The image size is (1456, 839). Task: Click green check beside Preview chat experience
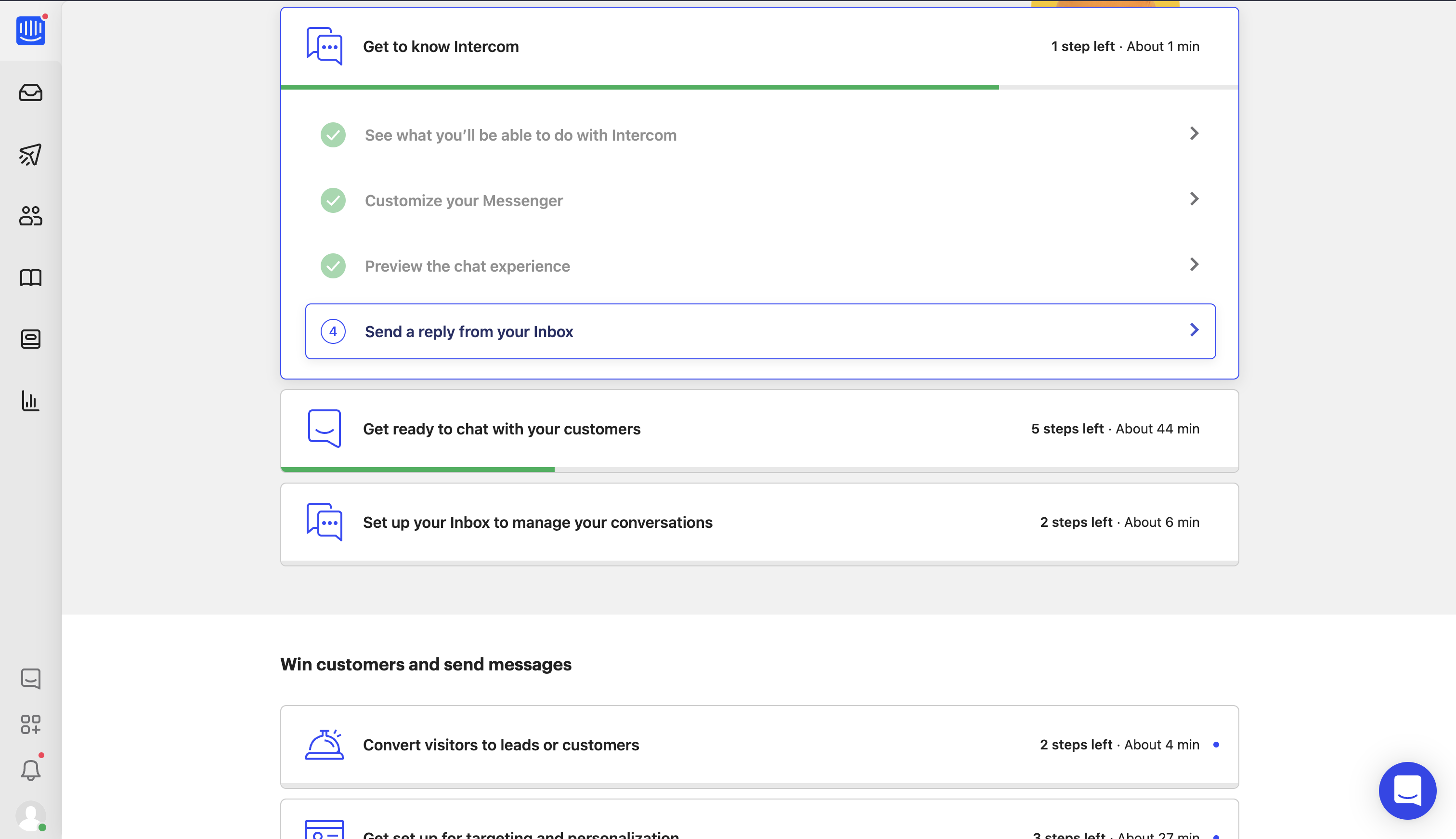click(333, 266)
